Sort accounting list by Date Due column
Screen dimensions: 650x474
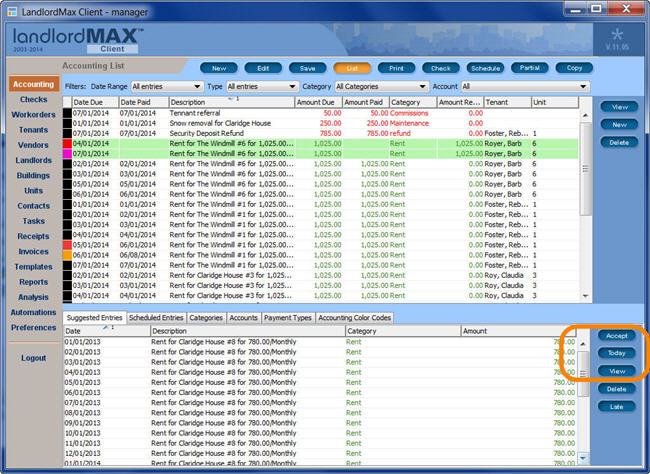tap(95, 102)
